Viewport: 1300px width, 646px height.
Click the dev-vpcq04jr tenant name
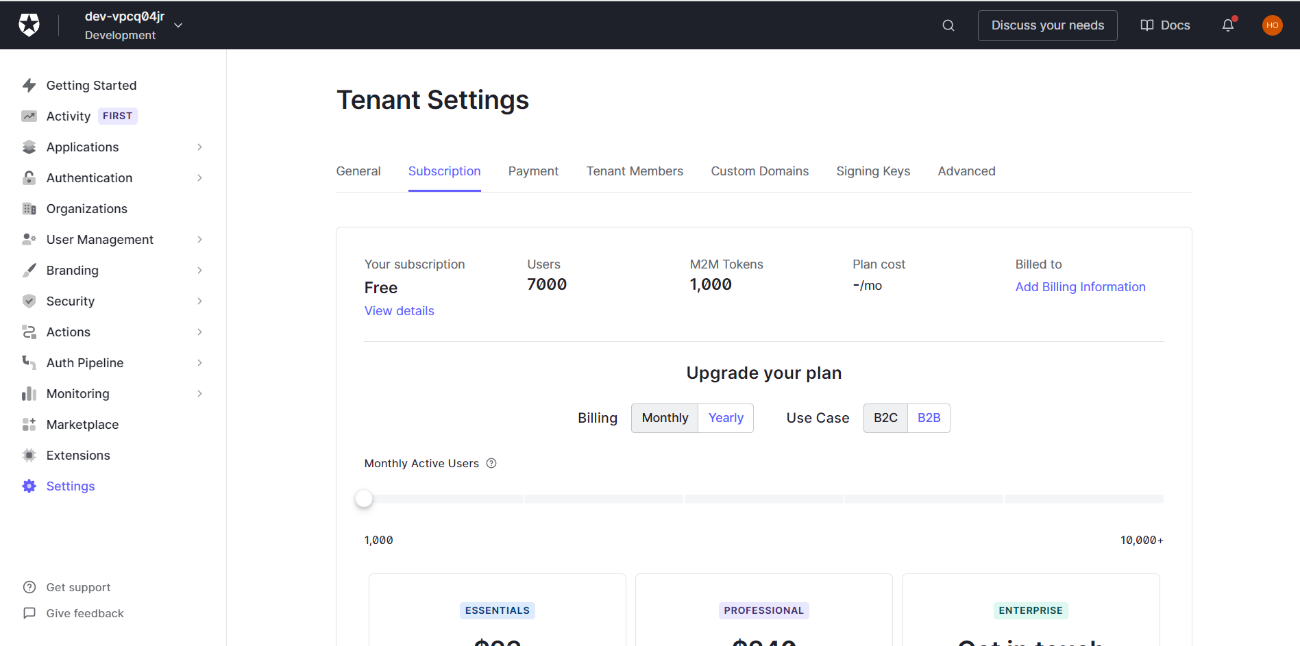(124, 17)
